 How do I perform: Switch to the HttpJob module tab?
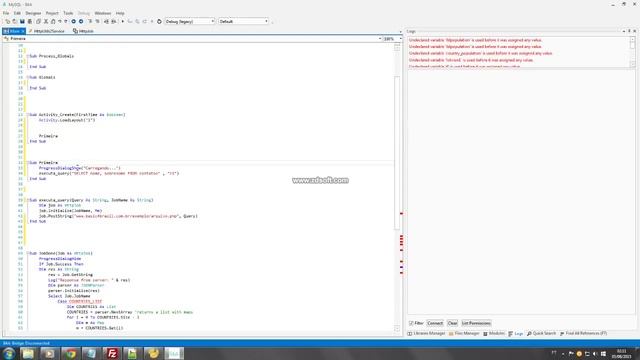(83, 31)
